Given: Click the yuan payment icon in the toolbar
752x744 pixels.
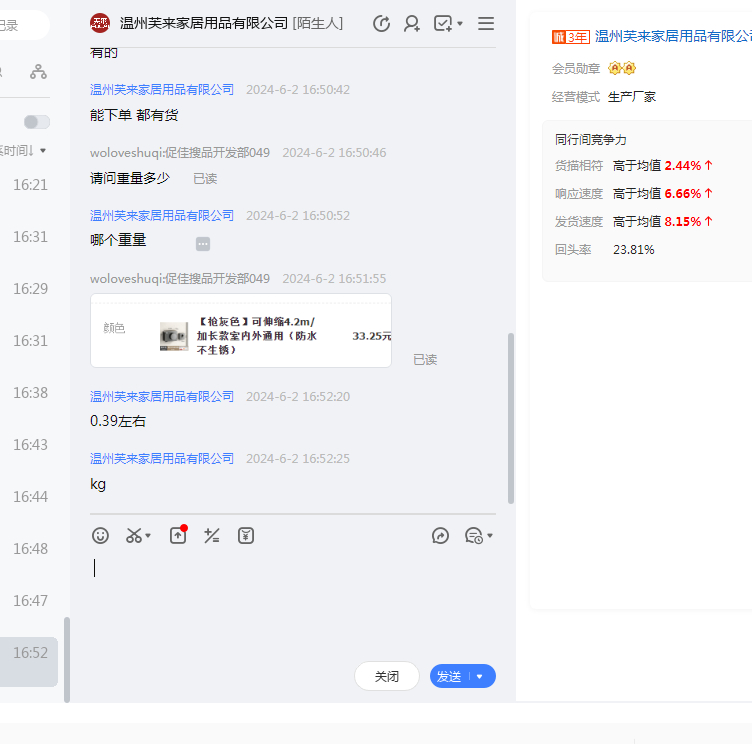Looking at the screenshot, I should 246,536.
